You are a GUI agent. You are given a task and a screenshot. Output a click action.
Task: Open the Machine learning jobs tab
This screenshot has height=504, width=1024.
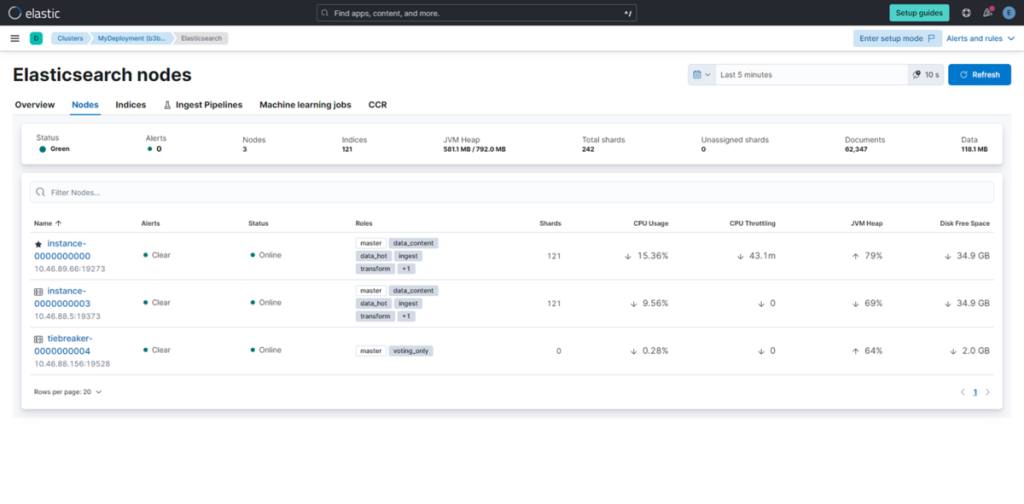pyautogui.click(x=305, y=104)
